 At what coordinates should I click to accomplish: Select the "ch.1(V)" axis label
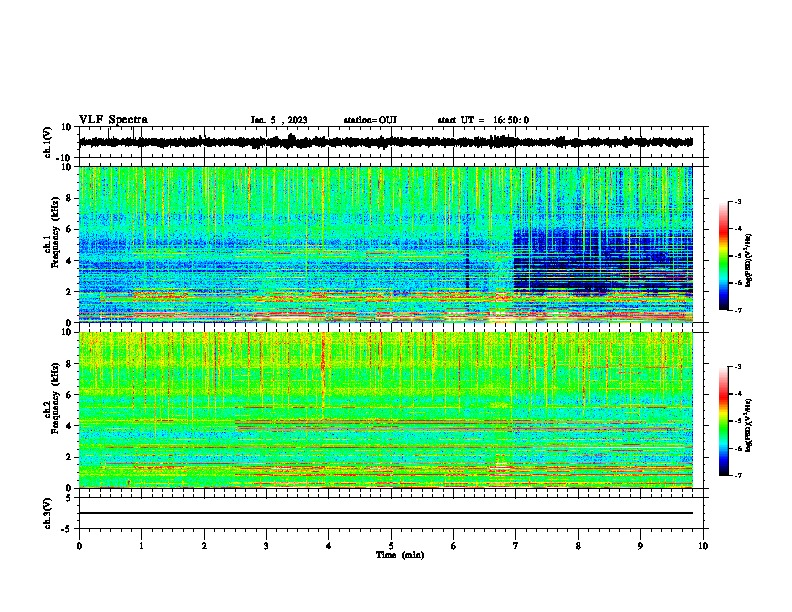tap(48, 143)
